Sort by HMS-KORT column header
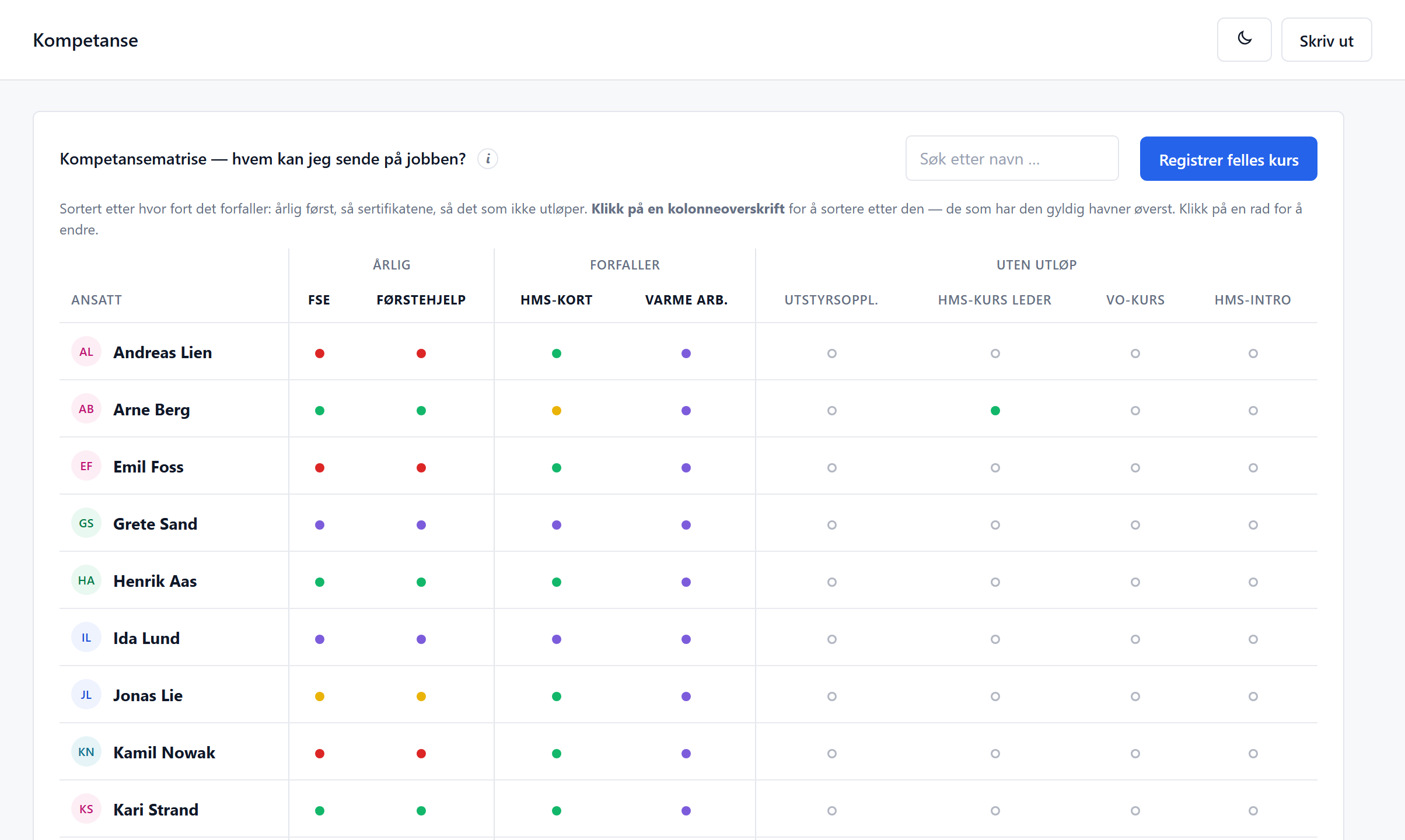 pos(556,300)
